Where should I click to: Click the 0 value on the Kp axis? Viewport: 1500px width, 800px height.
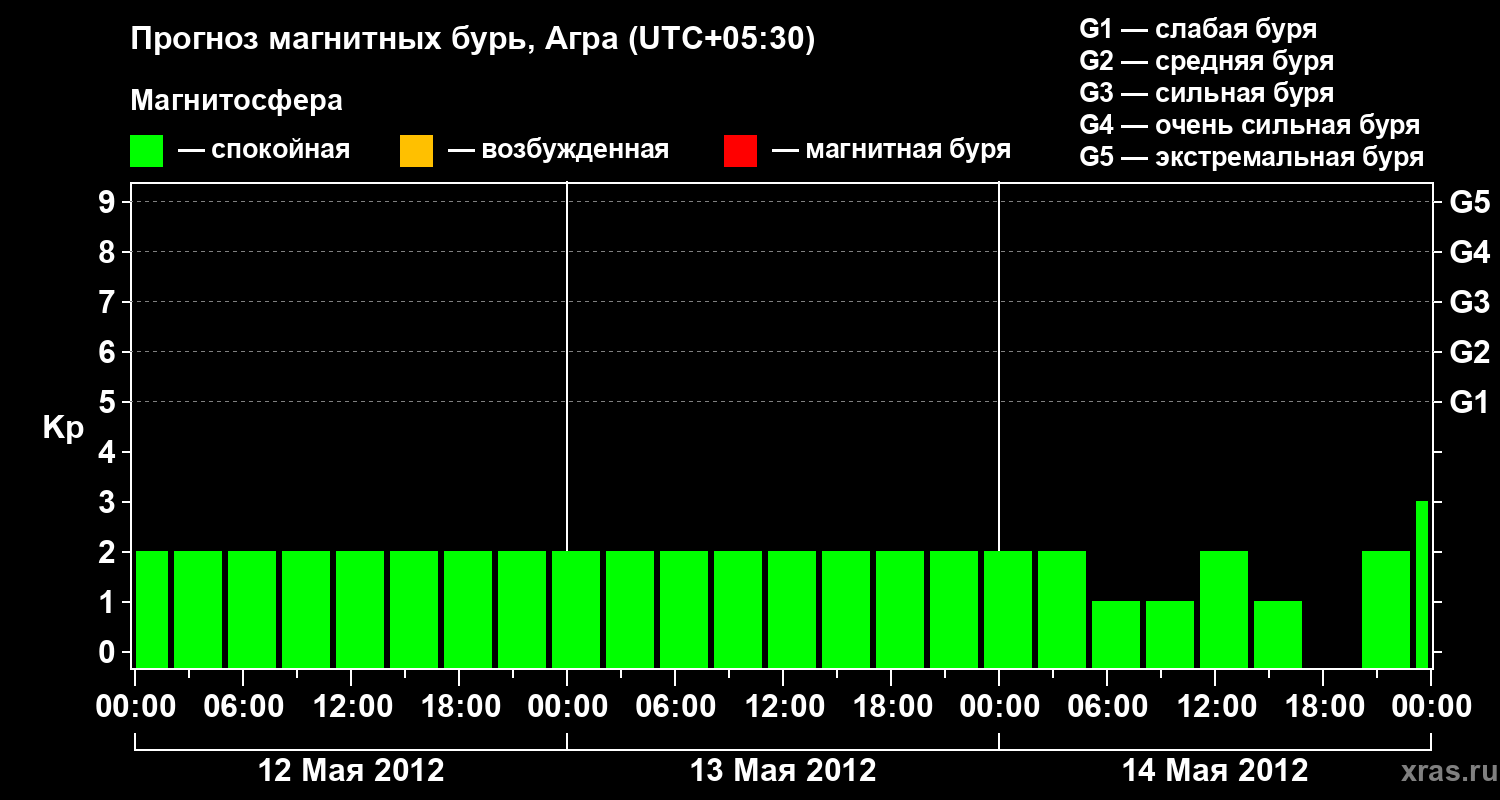(x=109, y=652)
